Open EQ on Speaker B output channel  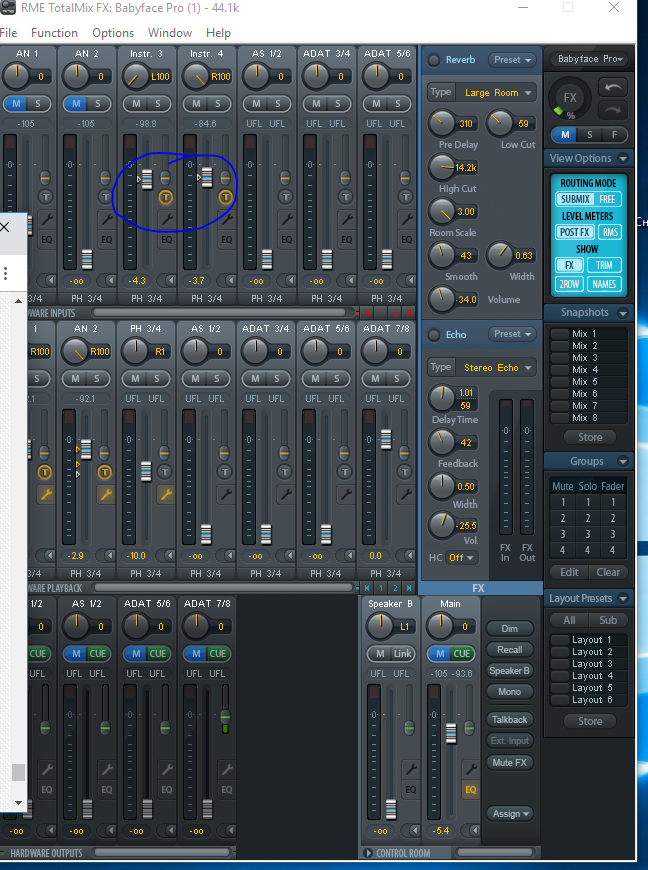(x=411, y=790)
